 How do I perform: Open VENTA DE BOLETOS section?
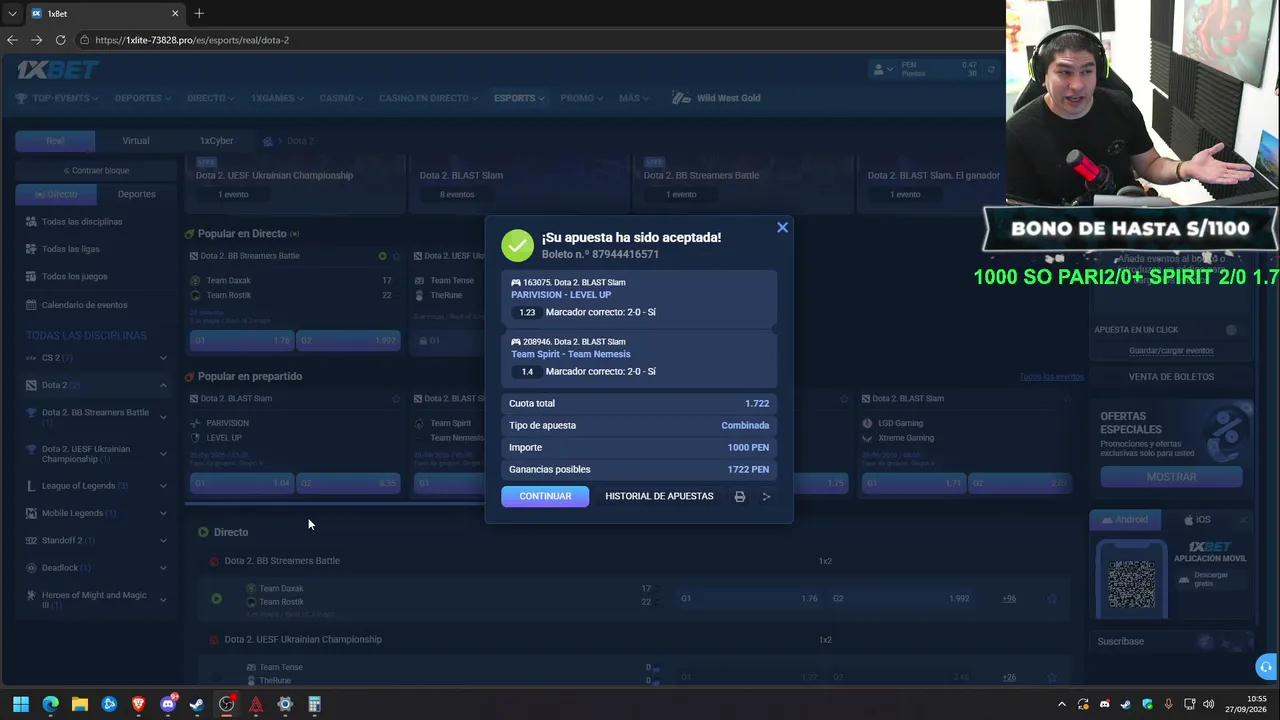(x=1171, y=377)
